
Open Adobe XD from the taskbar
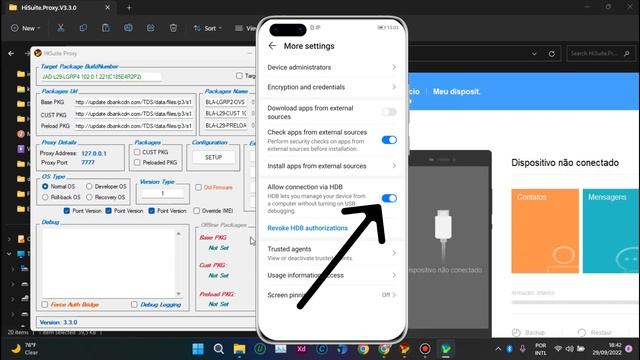click(301, 349)
